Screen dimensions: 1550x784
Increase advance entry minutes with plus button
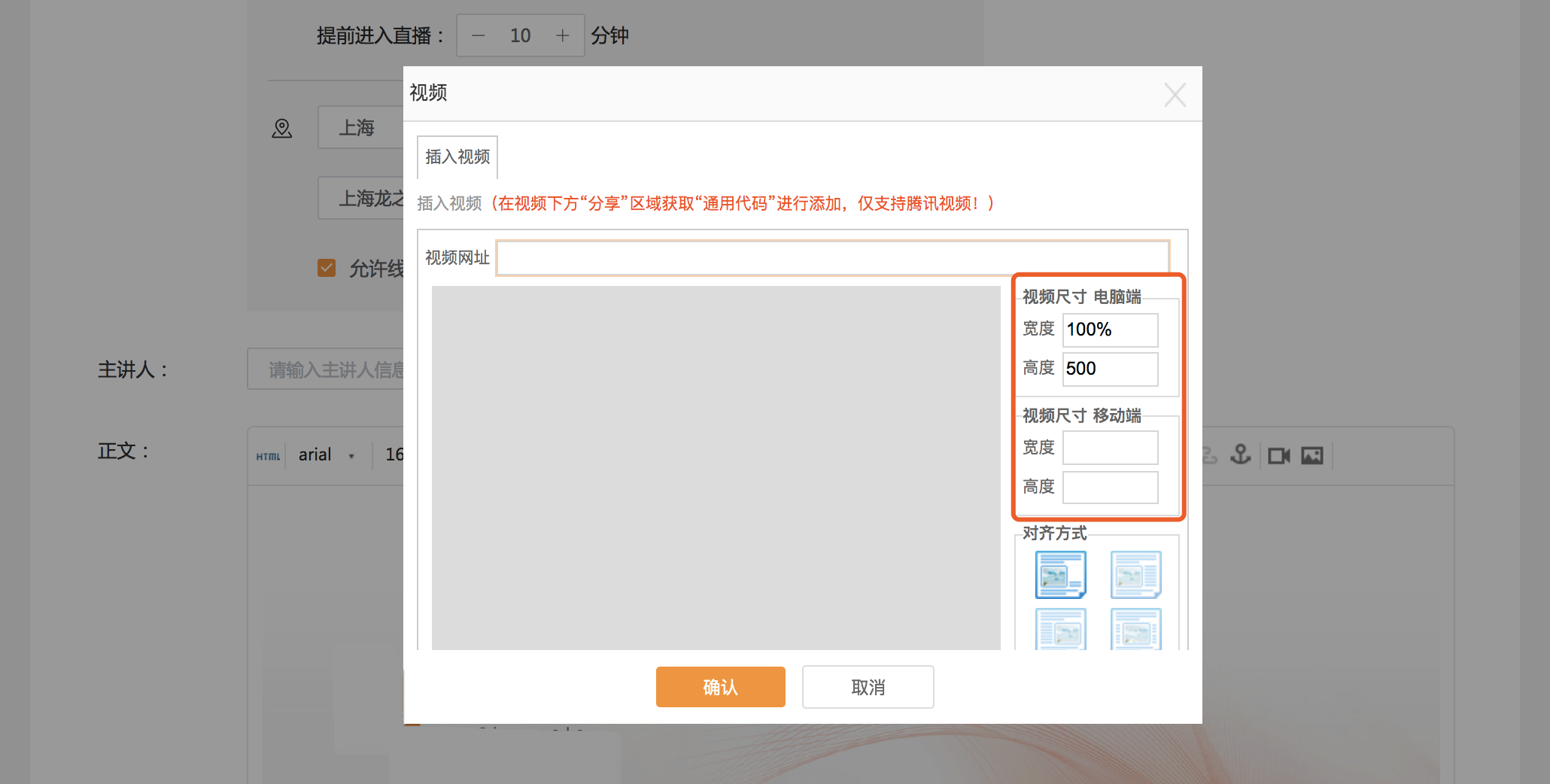(562, 35)
